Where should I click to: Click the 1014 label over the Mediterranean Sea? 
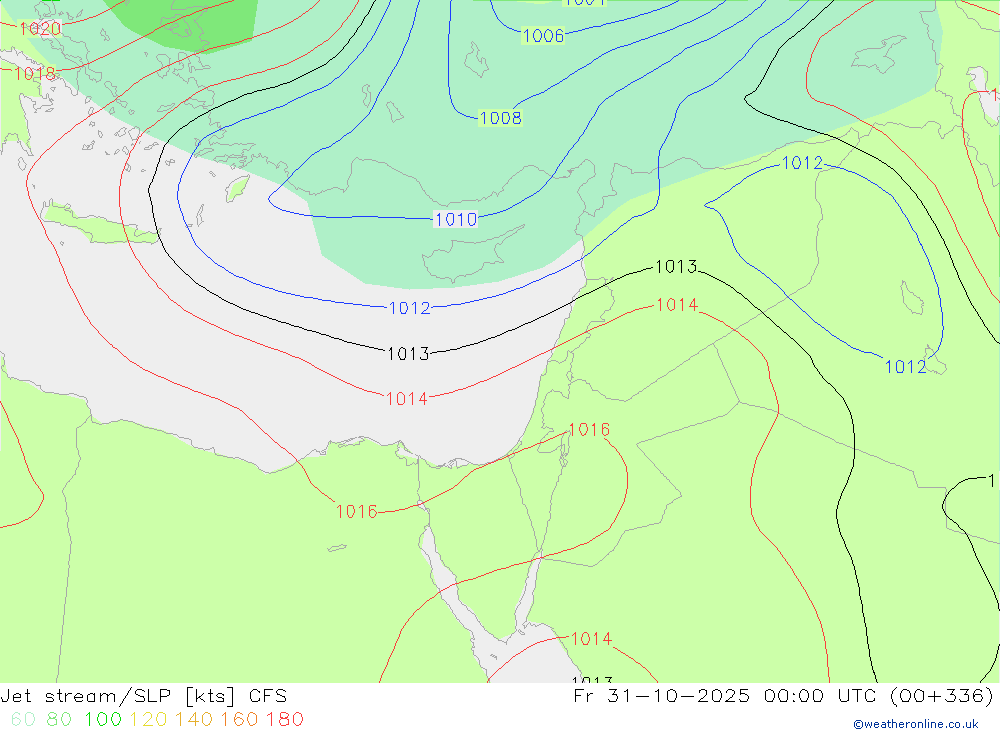coord(407,399)
